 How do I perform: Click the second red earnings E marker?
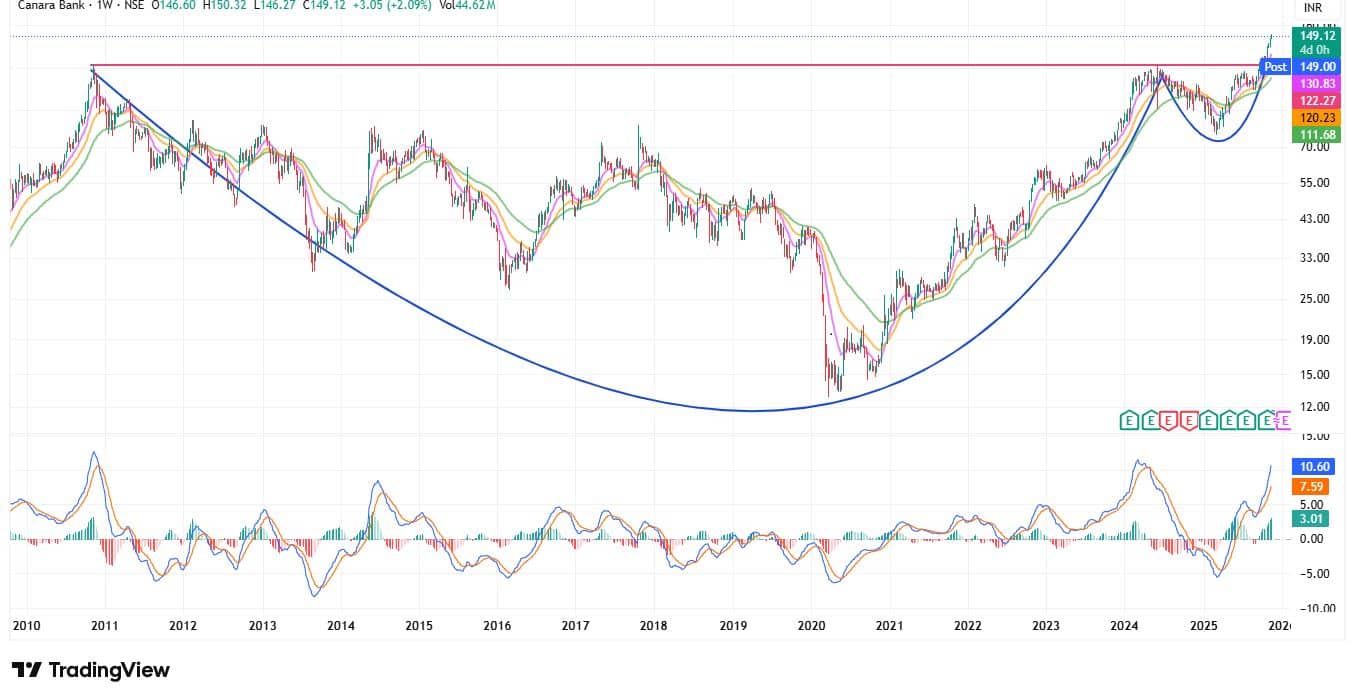[1188, 421]
